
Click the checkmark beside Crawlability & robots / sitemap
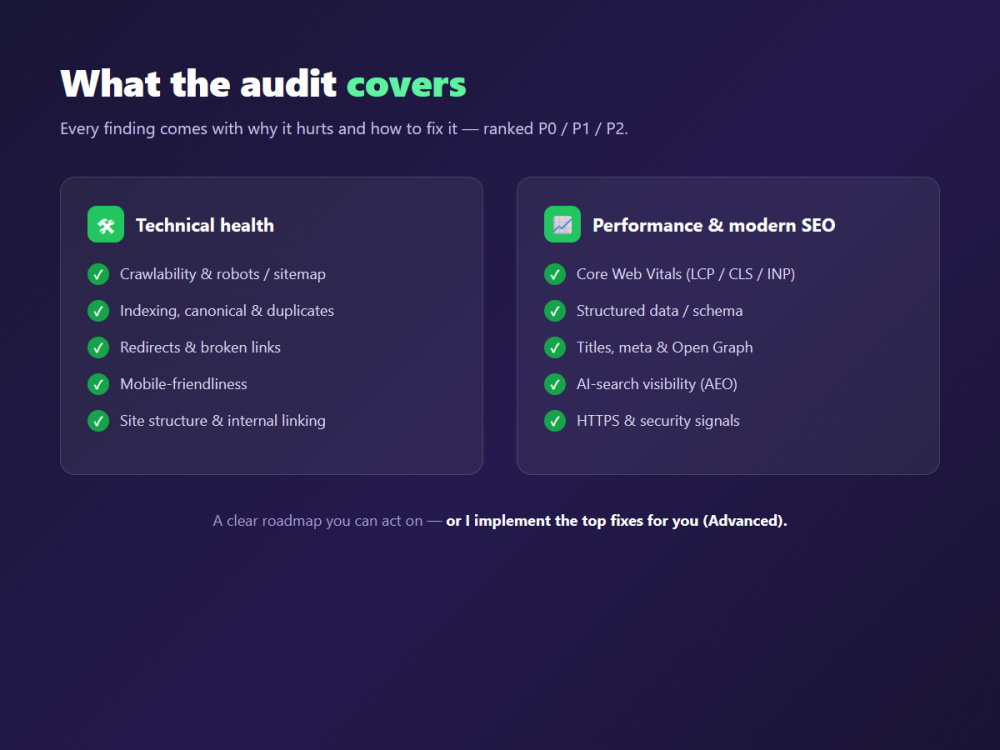pos(98,274)
